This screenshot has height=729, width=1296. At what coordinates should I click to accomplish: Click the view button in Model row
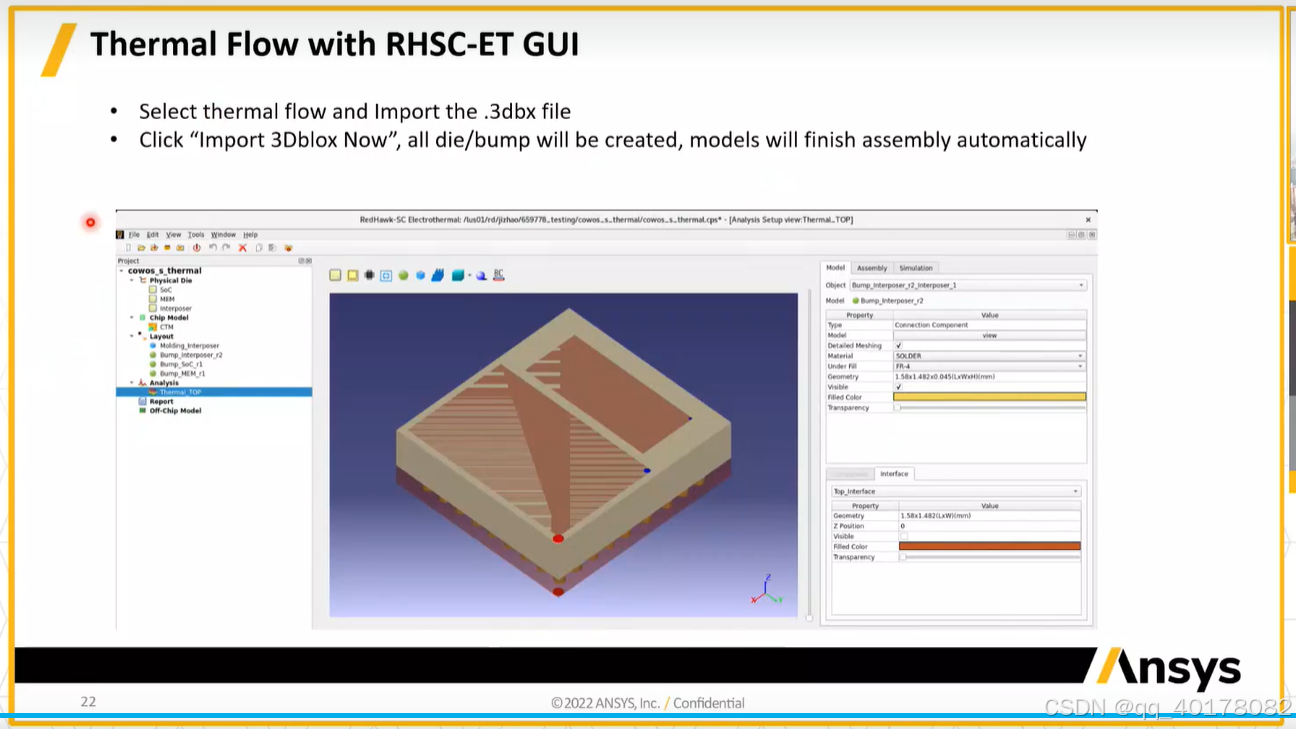989,336
